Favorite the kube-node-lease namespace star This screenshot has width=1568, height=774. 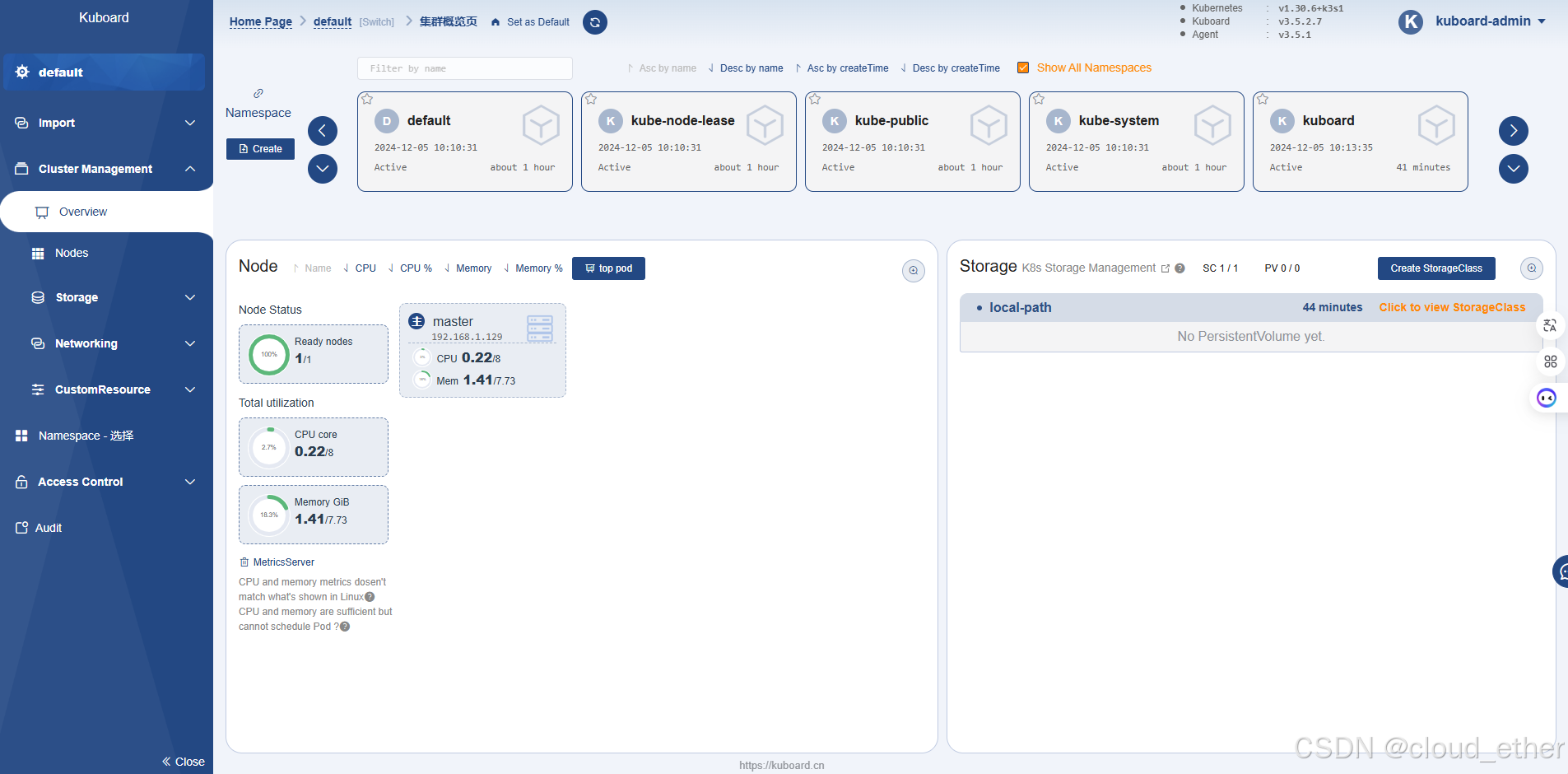591,100
